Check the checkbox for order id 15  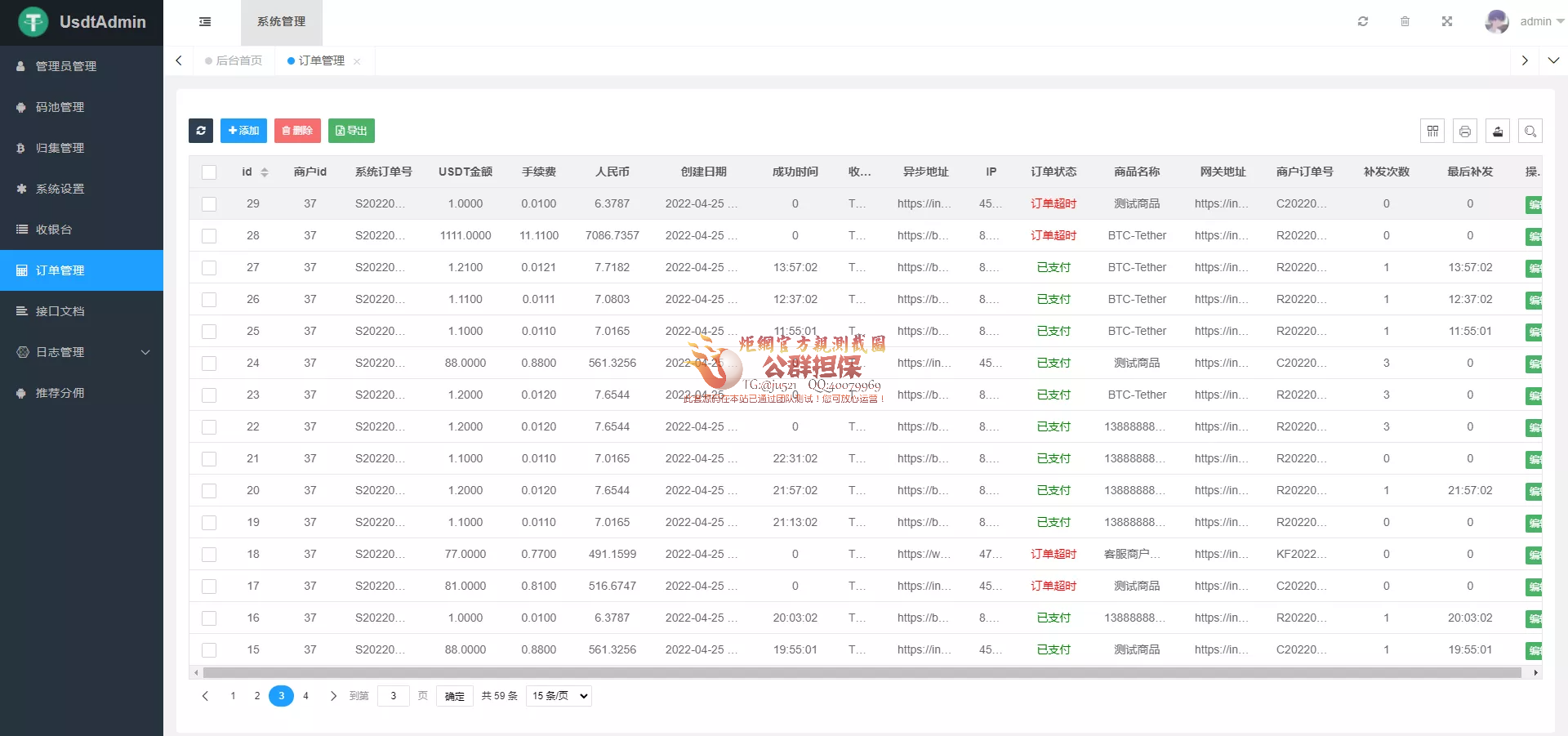click(x=209, y=650)
